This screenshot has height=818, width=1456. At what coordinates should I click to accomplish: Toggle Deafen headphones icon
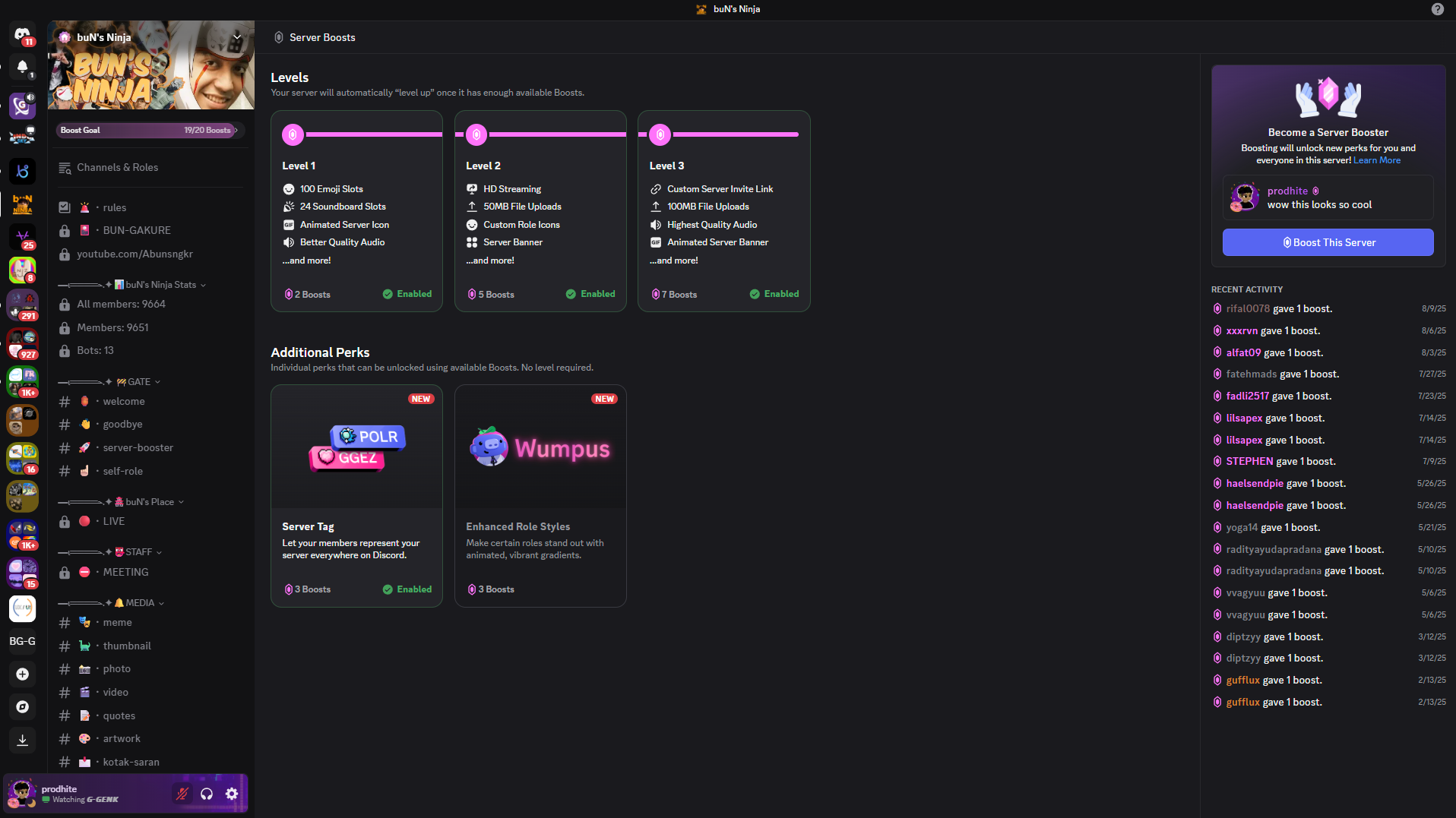pos(207,794)
